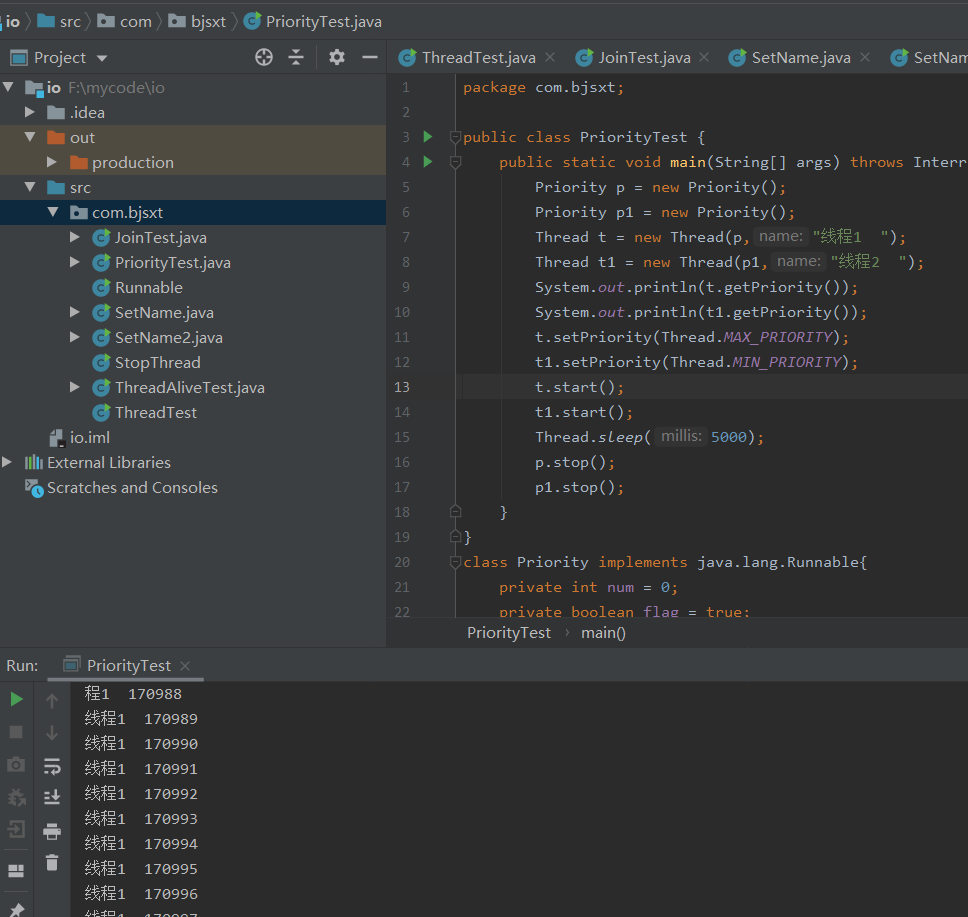The height and width of the screenshot is (917, 968).
Task: Click the 5000 millis value in code
Action: point(728,437)
